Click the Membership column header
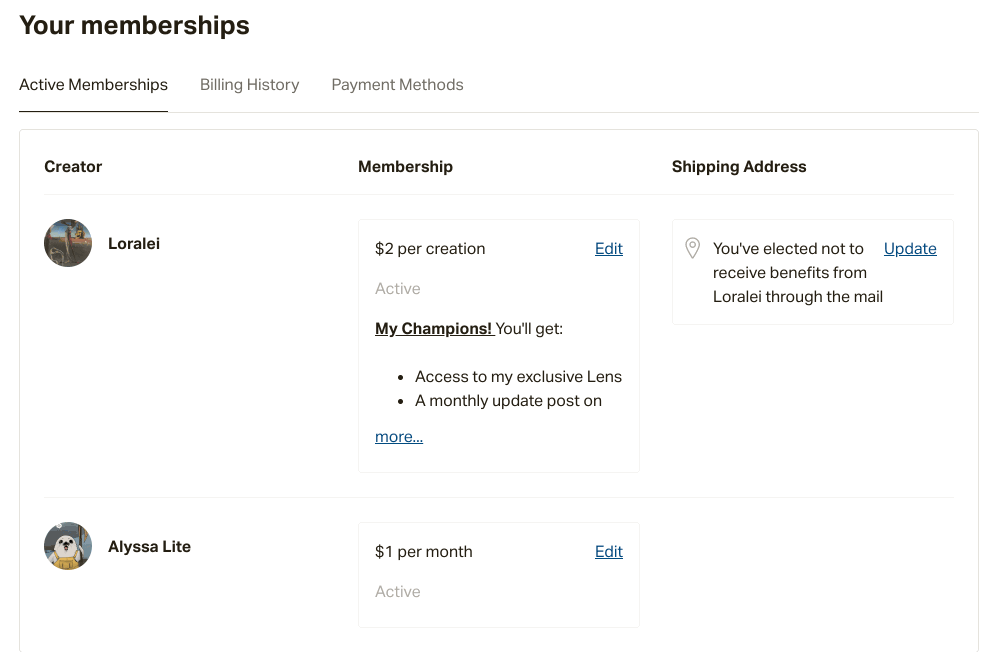Screen dimensions: 999x652 point(405,166)
